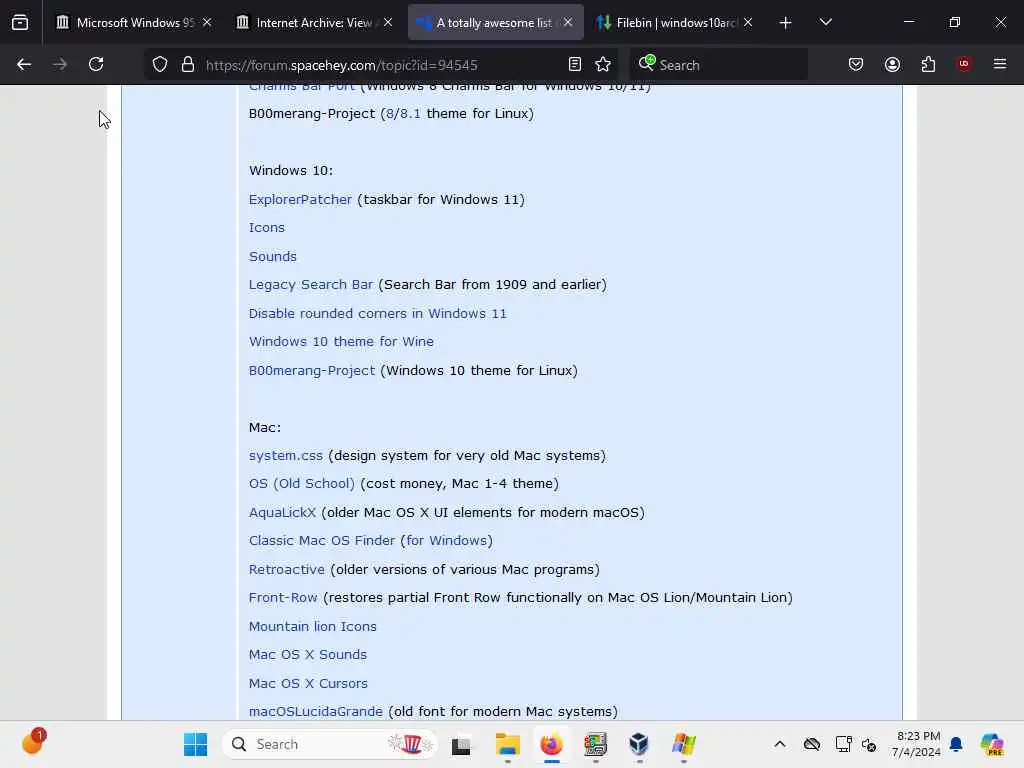Go back to the previous page
1024x768 pixels.
pyautogui.click(x=24, y=64)
